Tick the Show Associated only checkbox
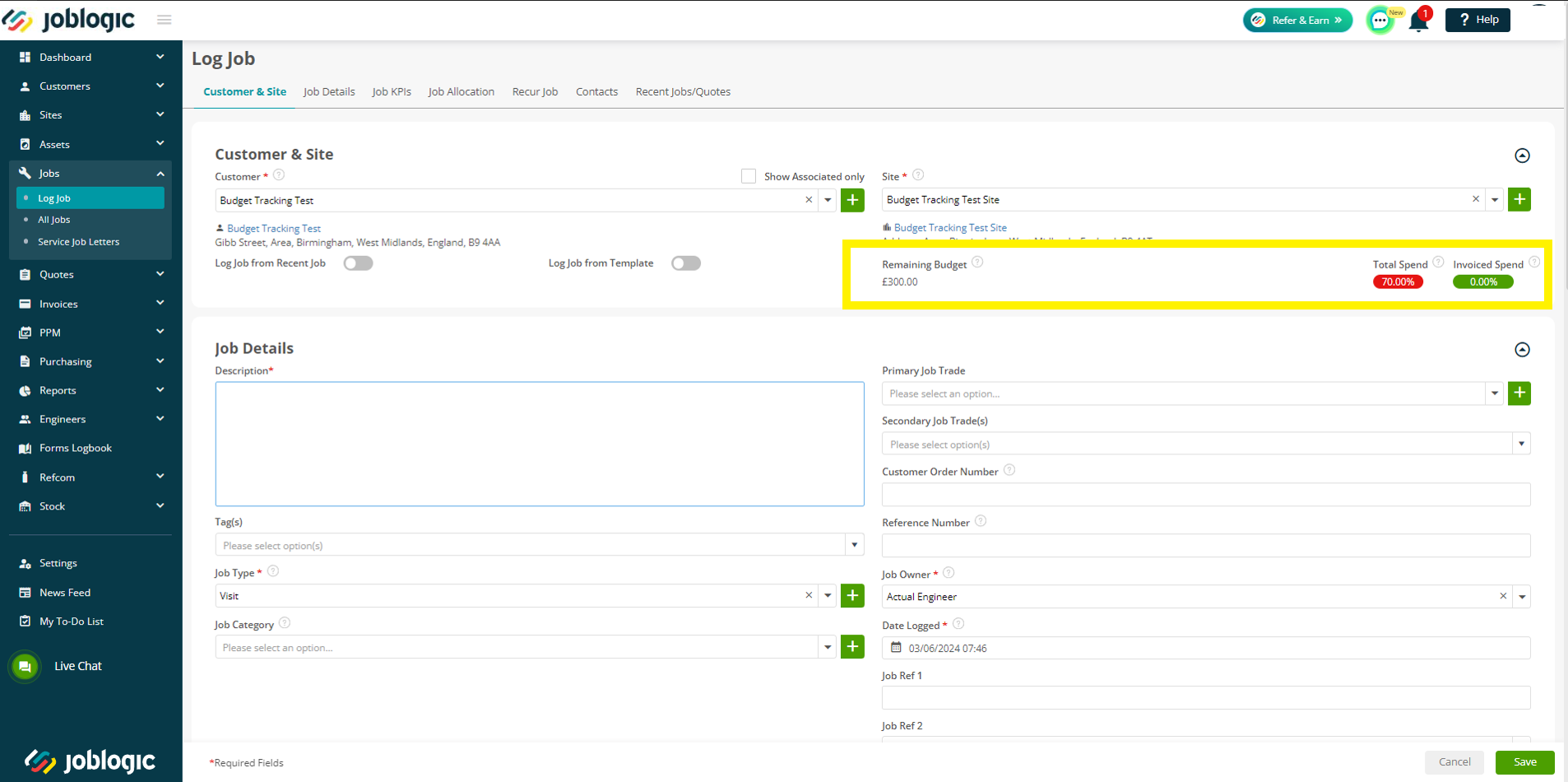The width and height of the screenshot is (1568, 782). pos(748,176)
